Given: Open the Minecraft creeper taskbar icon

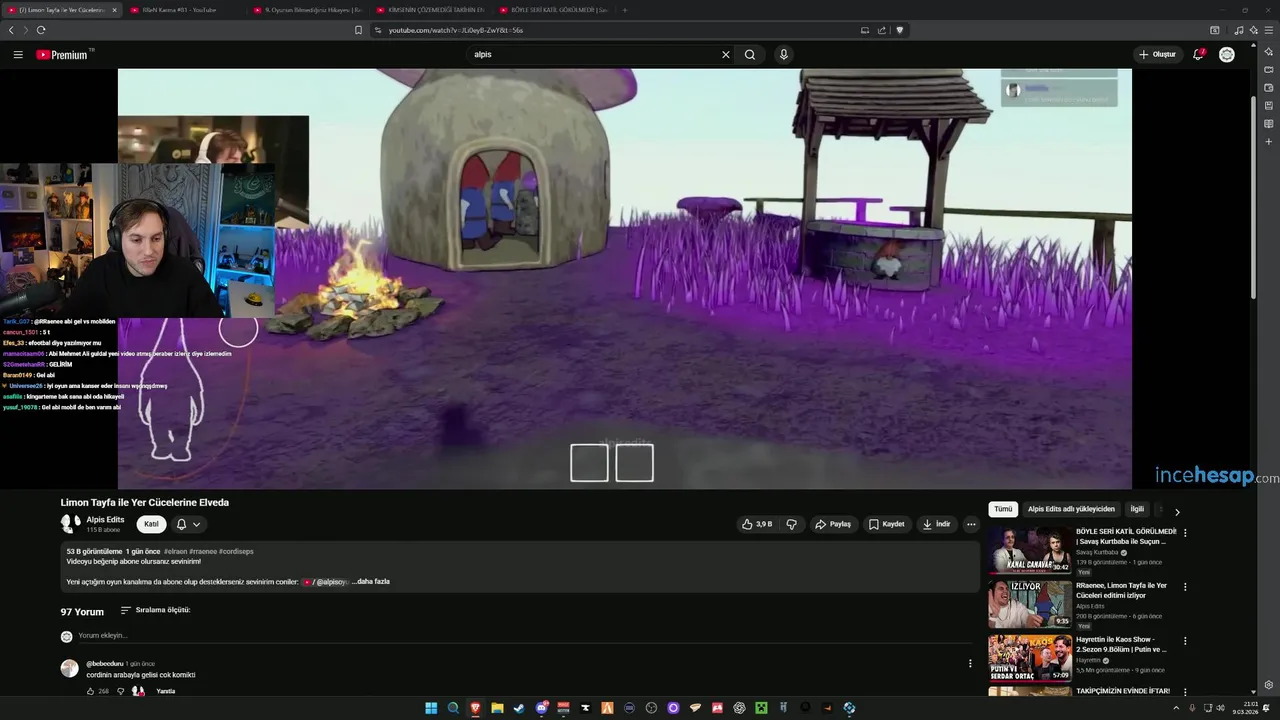Looking at the screenshot, I should coord(761,708).
